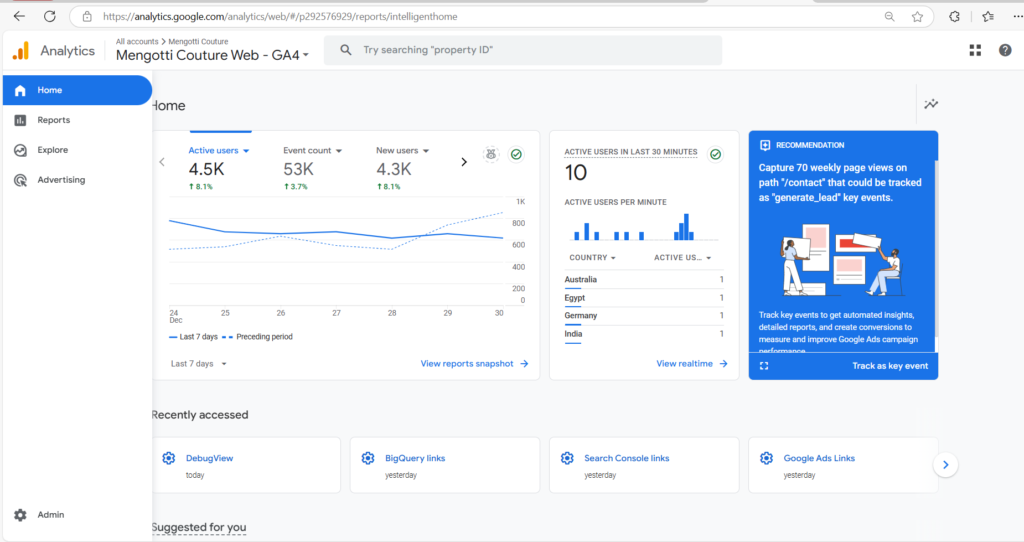Open browser extensions icon

pyautogui.click(x=954, y=16)
